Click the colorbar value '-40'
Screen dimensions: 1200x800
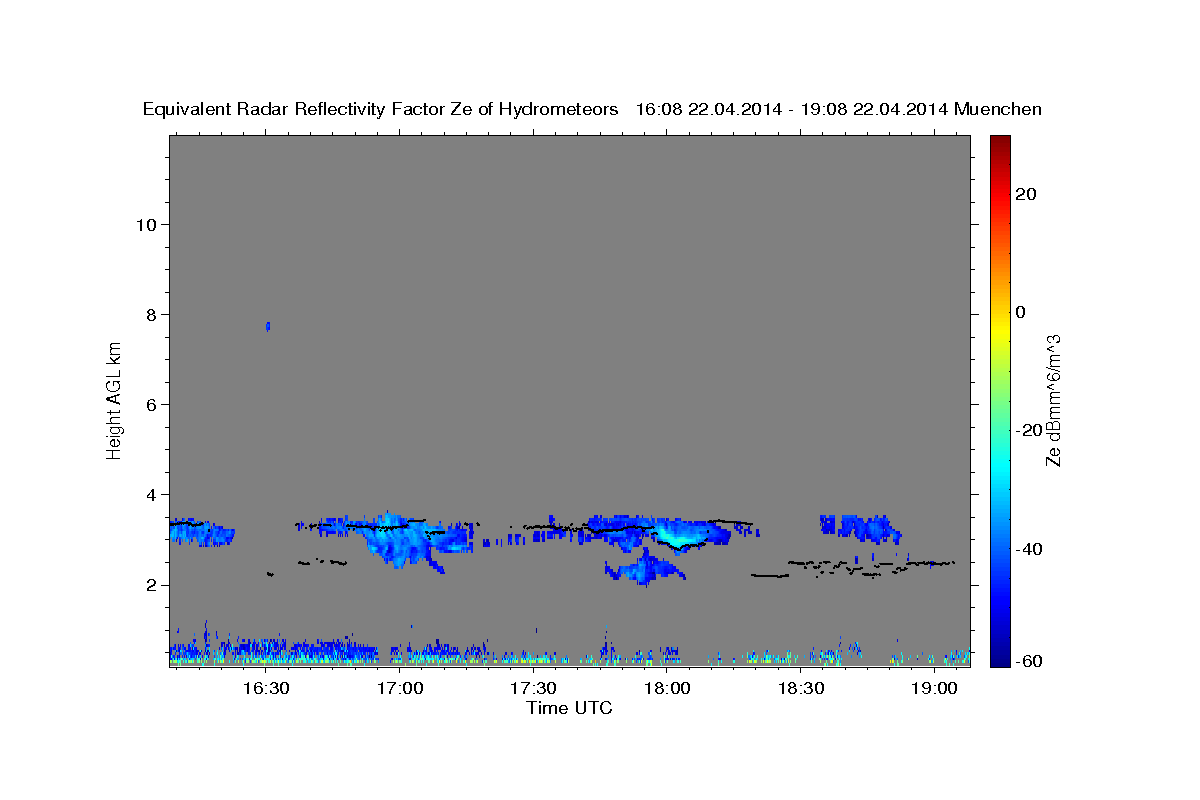click(1028, 548)
